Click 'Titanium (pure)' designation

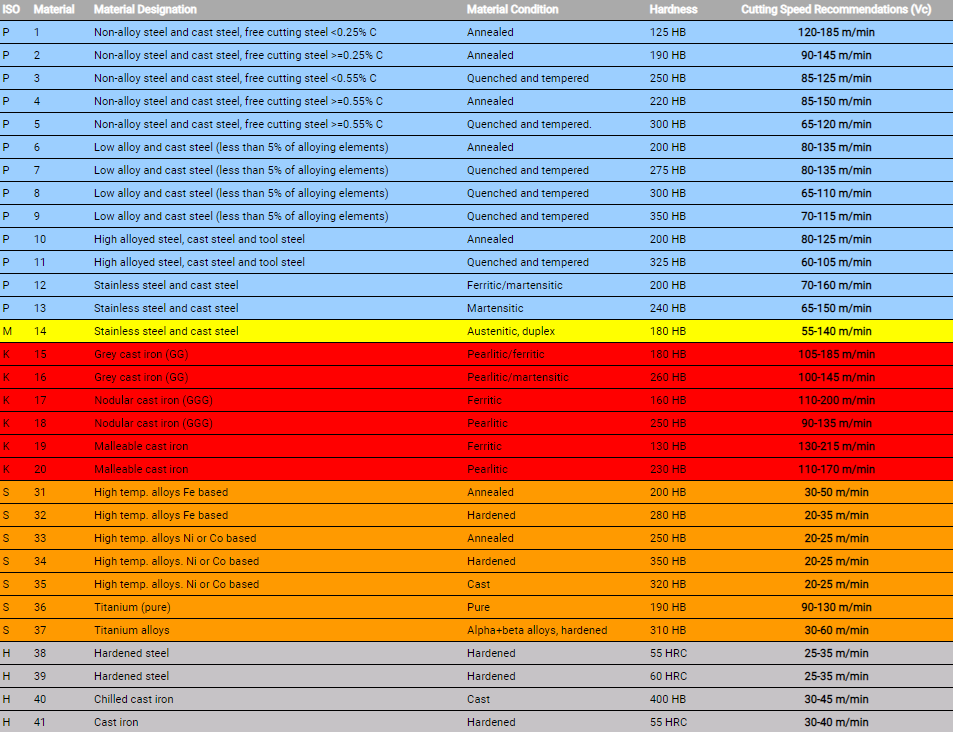132,607
